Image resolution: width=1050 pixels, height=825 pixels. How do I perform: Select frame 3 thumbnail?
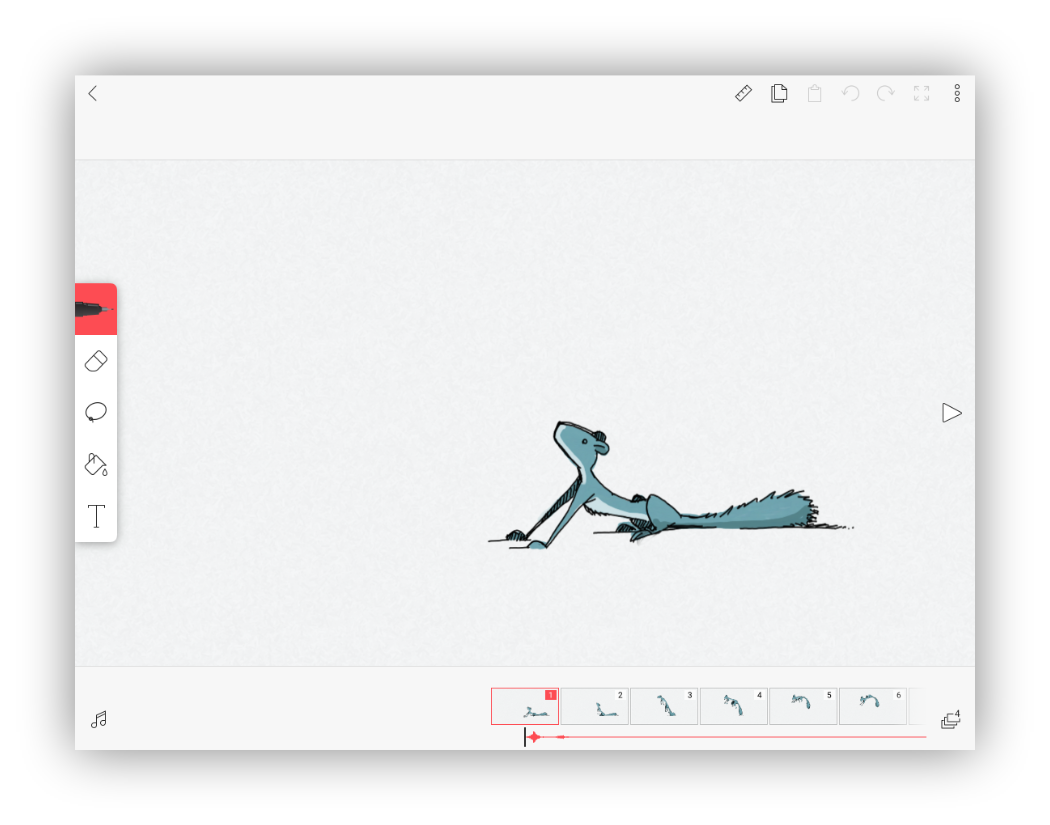click(x=664, y=706)
